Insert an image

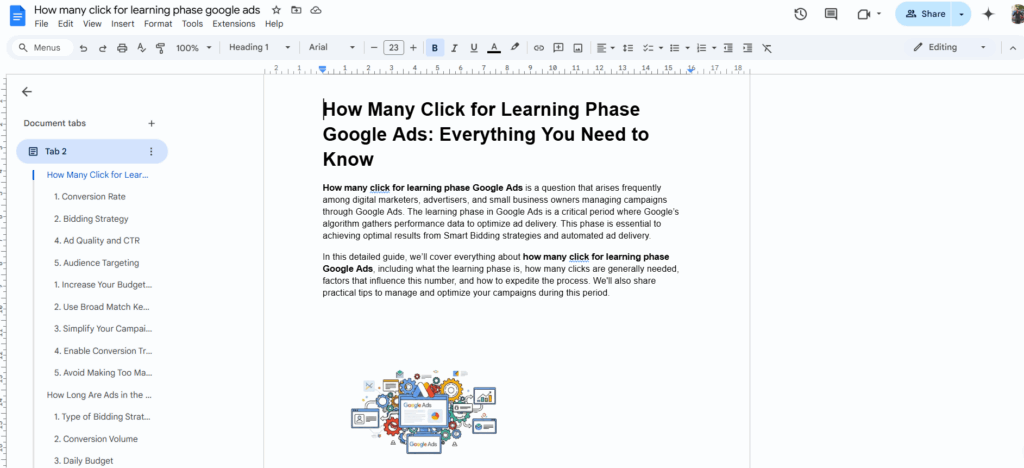click(578, 48)
